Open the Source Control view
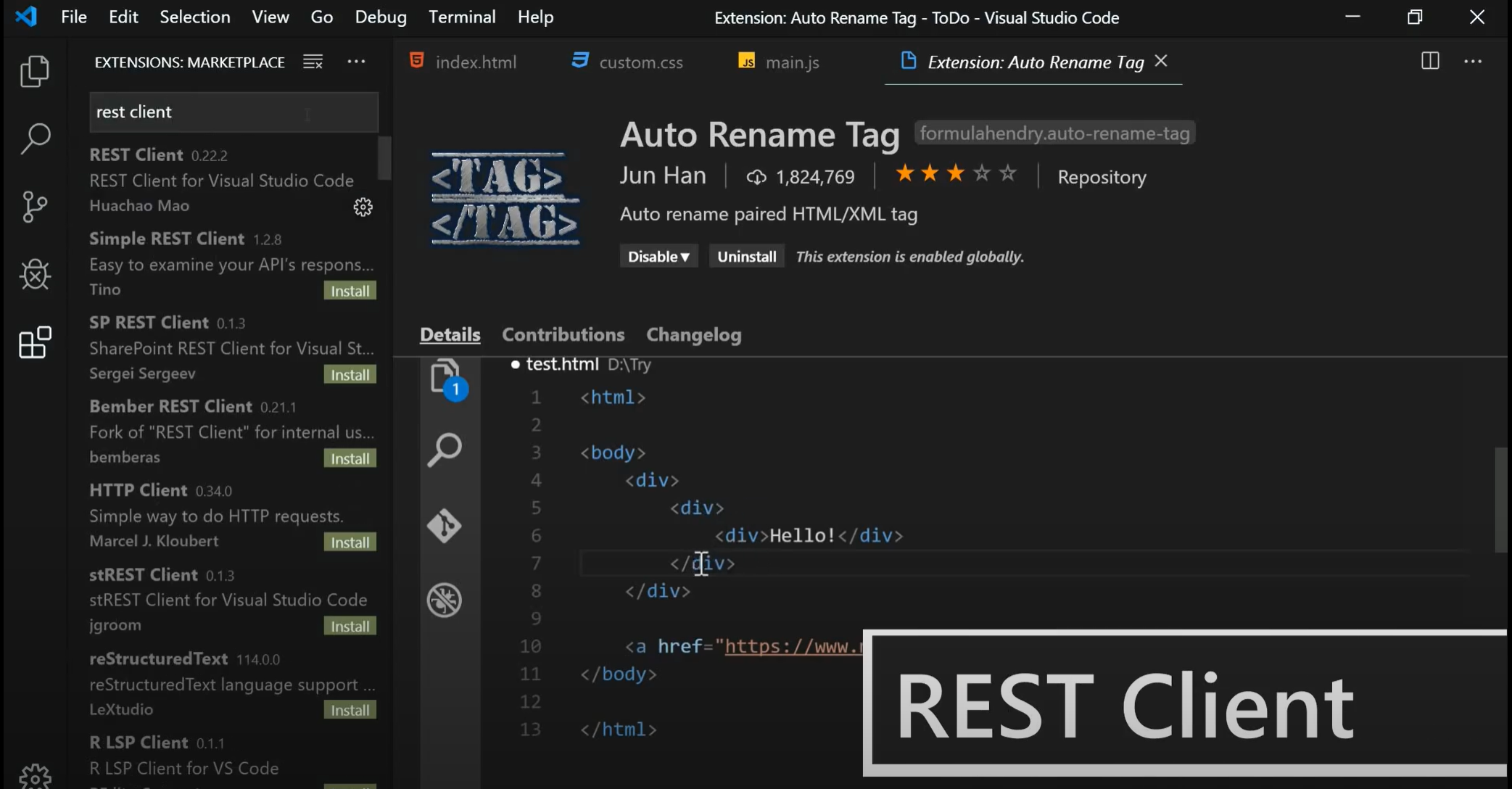Viewport: 1512px width, 789px height. tap(34, 207)
